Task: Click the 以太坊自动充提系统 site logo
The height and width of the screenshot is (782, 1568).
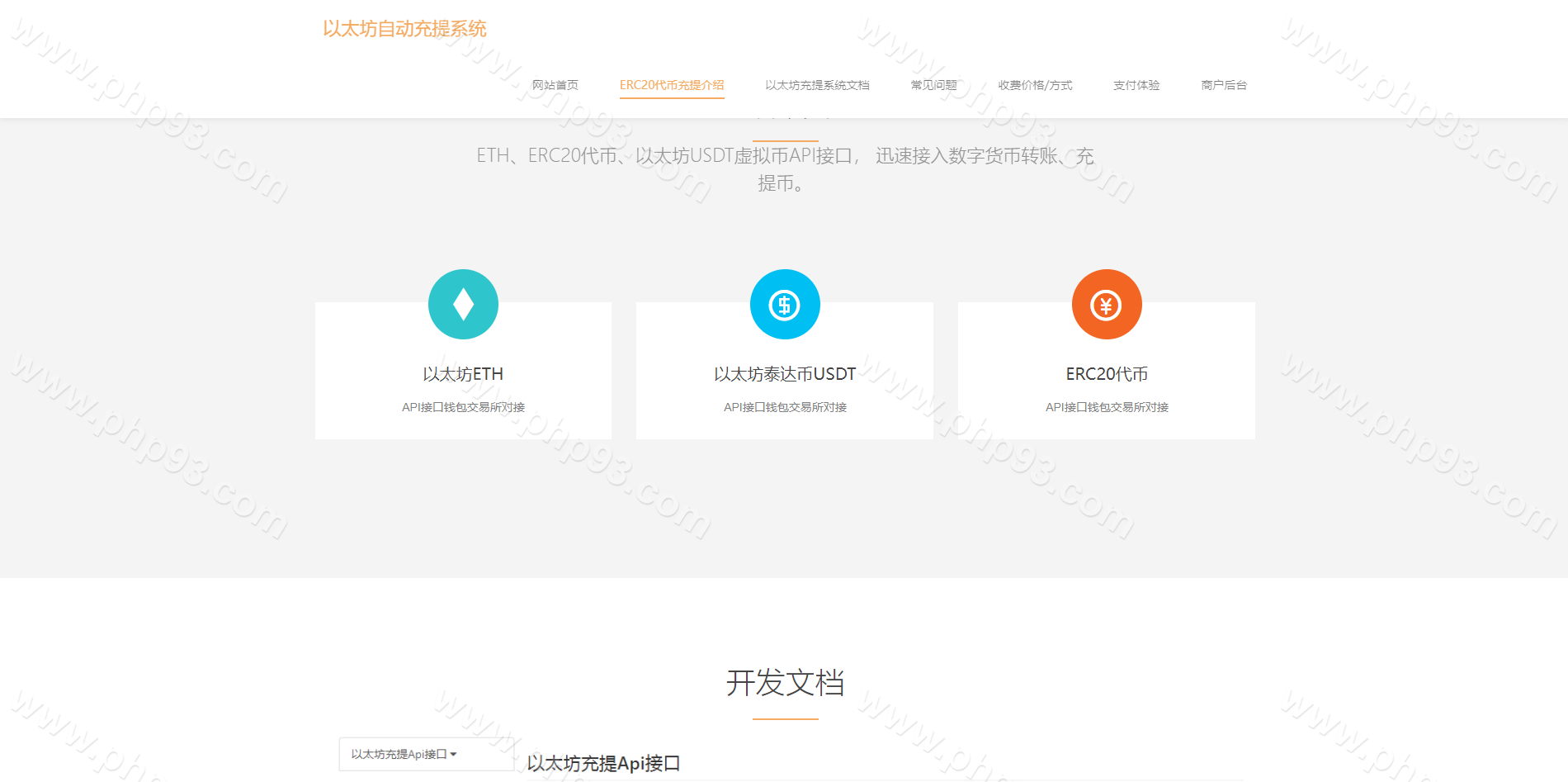Action: [x=404, y=29]
